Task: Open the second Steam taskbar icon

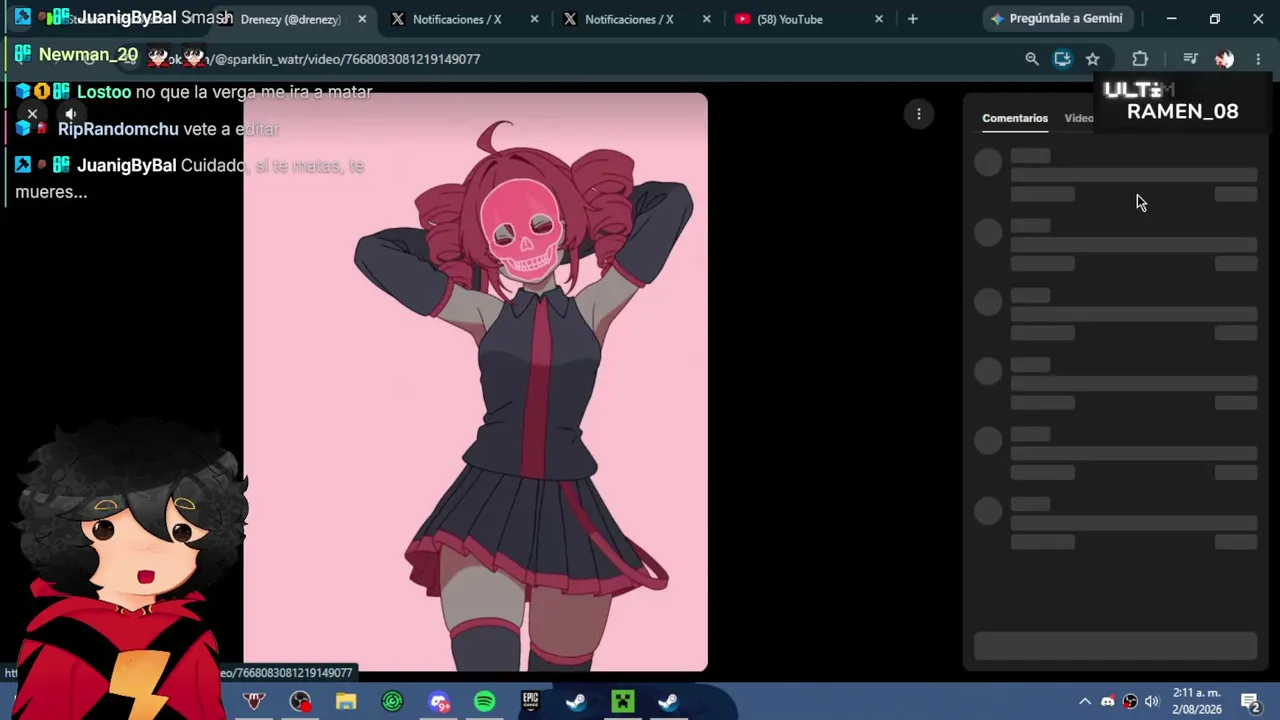Action: coord(668,701)
